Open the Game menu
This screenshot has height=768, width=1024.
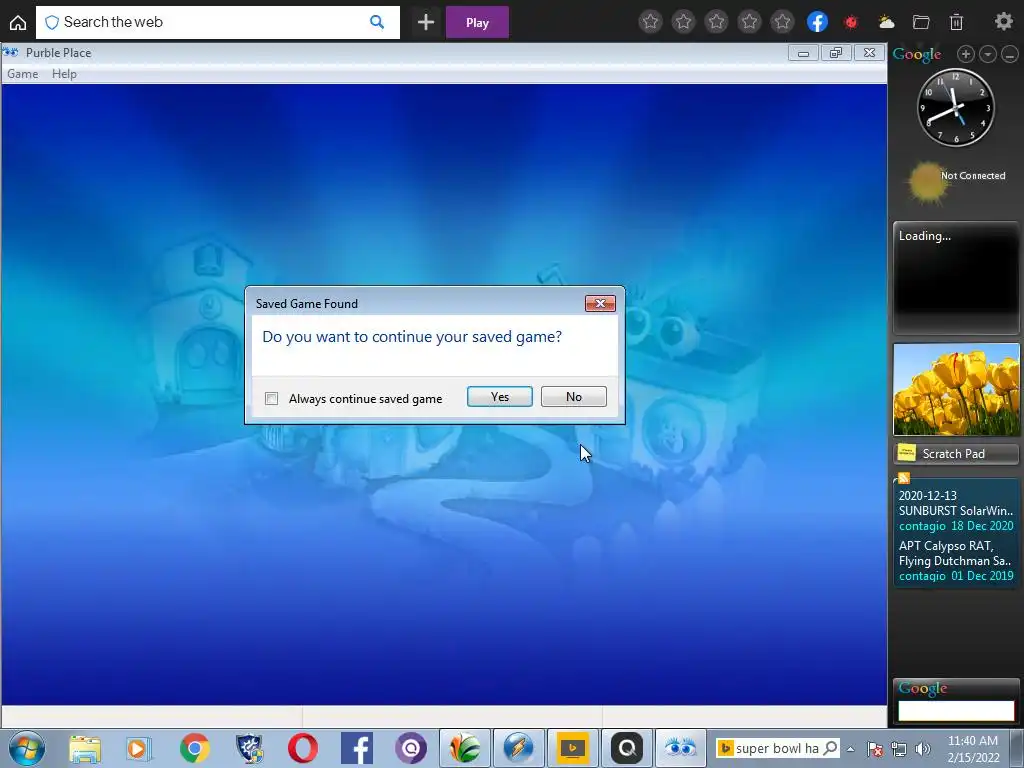(22, 74)
